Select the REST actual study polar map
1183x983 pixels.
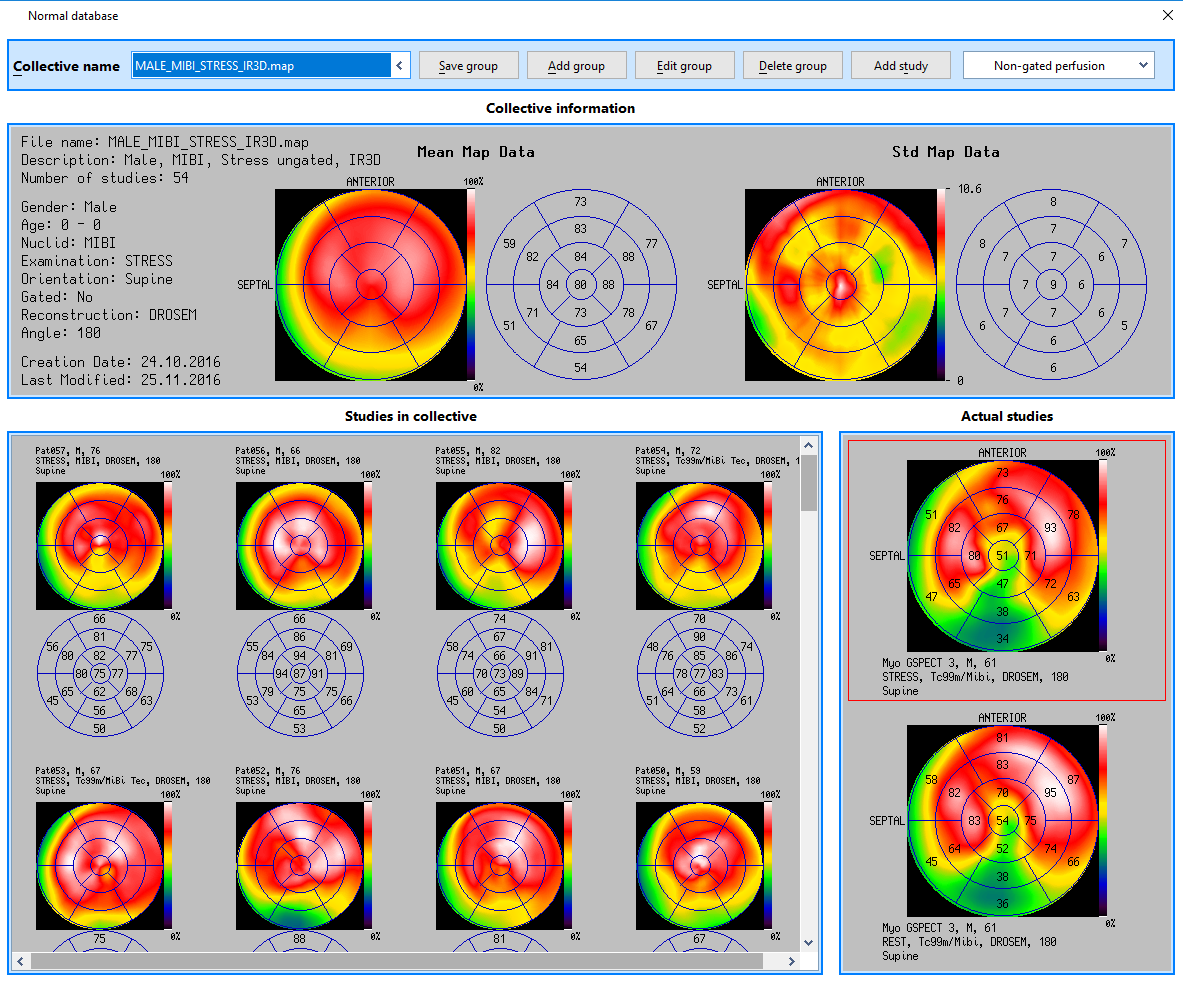(1001, 820)
